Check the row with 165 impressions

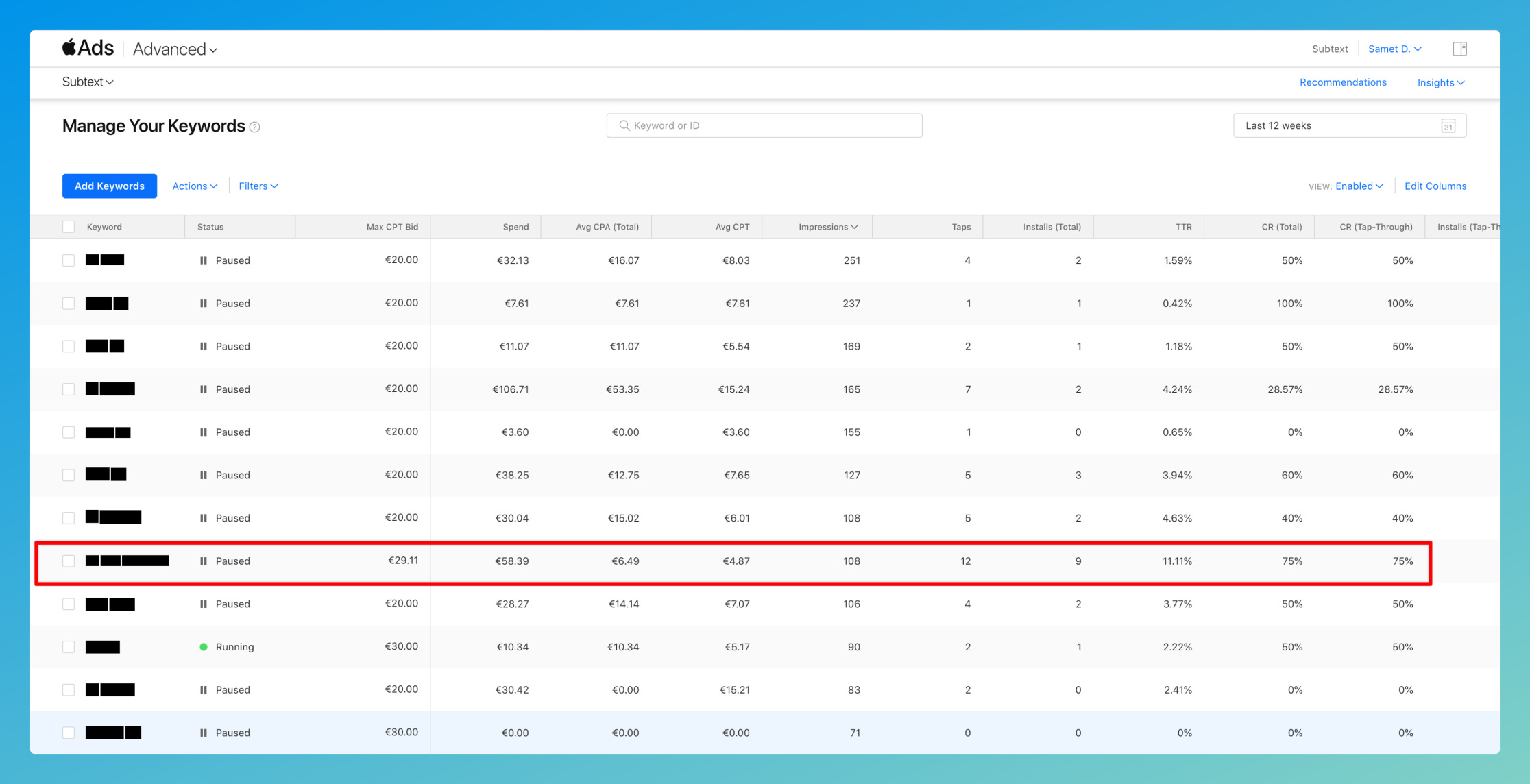tap(69, 389)
